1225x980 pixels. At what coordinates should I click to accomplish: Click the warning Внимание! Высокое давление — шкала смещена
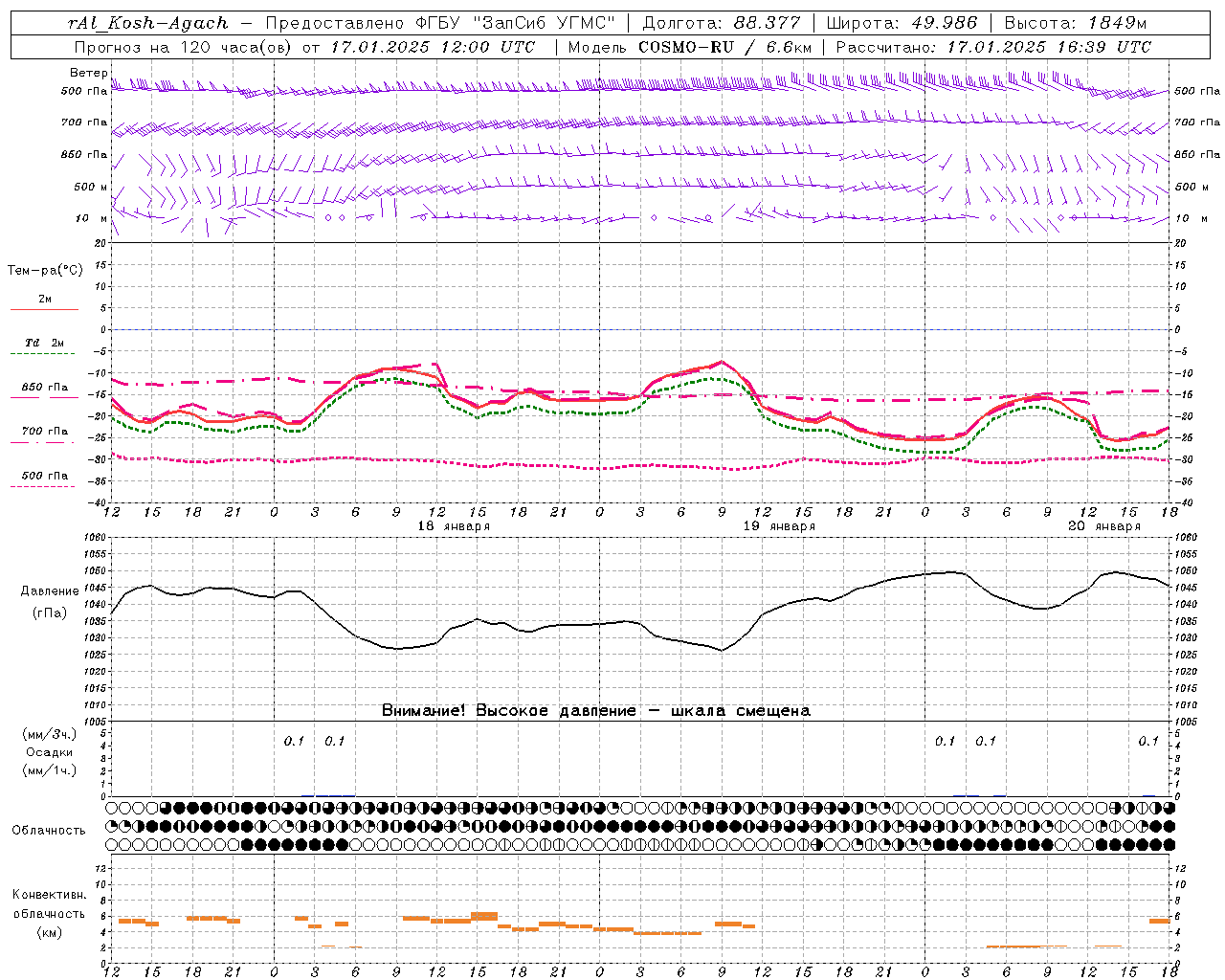(596, 711)
